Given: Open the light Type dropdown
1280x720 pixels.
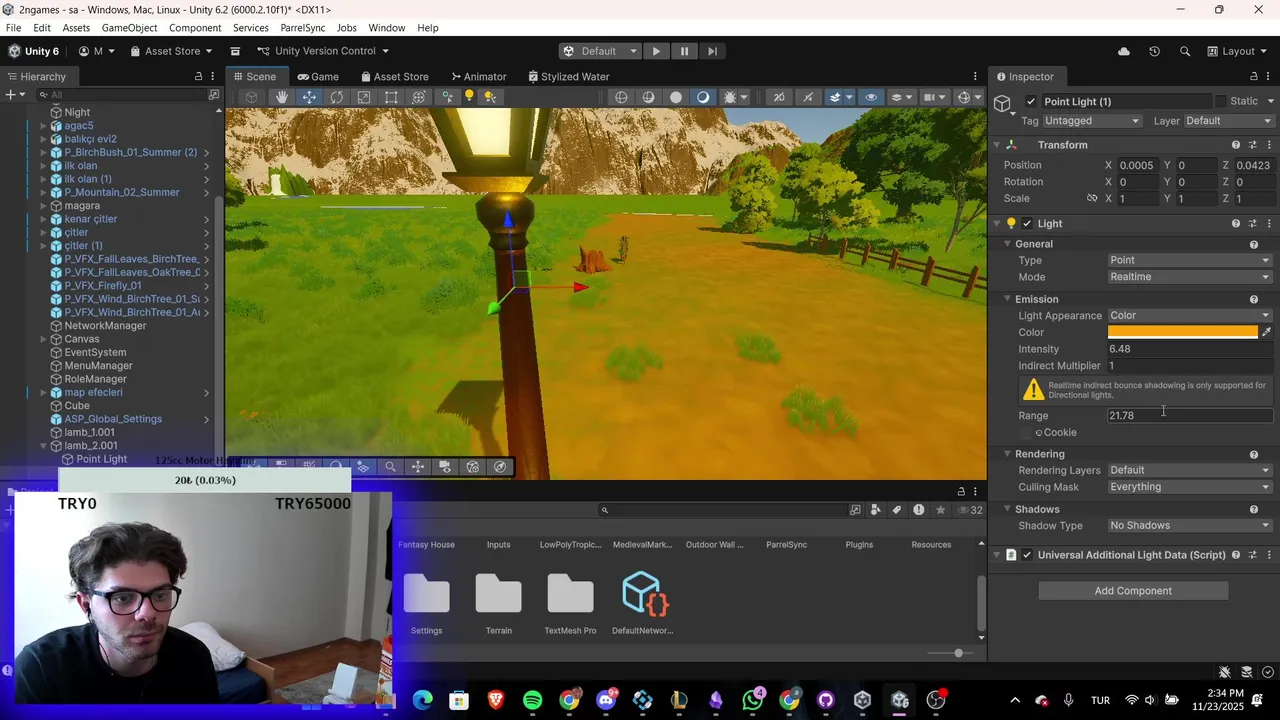Looking at the screenshot, I should point(1190,260).
